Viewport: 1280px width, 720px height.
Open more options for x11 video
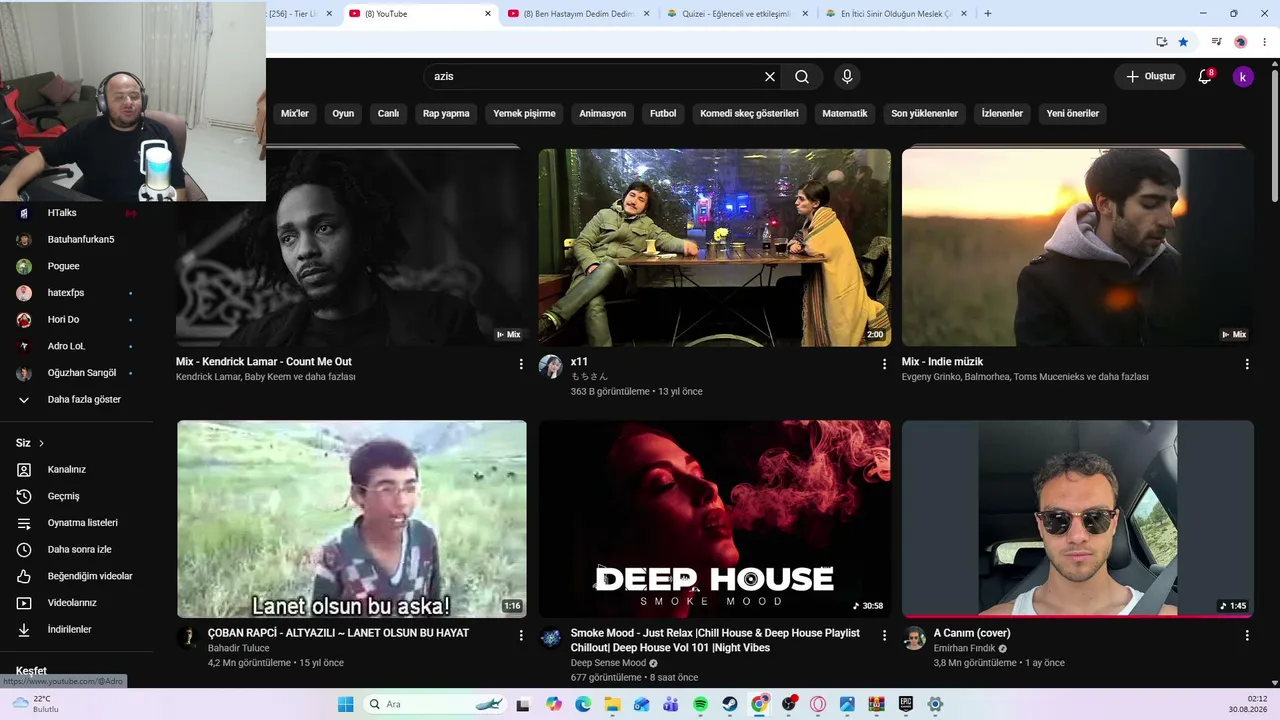coord(884,364)
